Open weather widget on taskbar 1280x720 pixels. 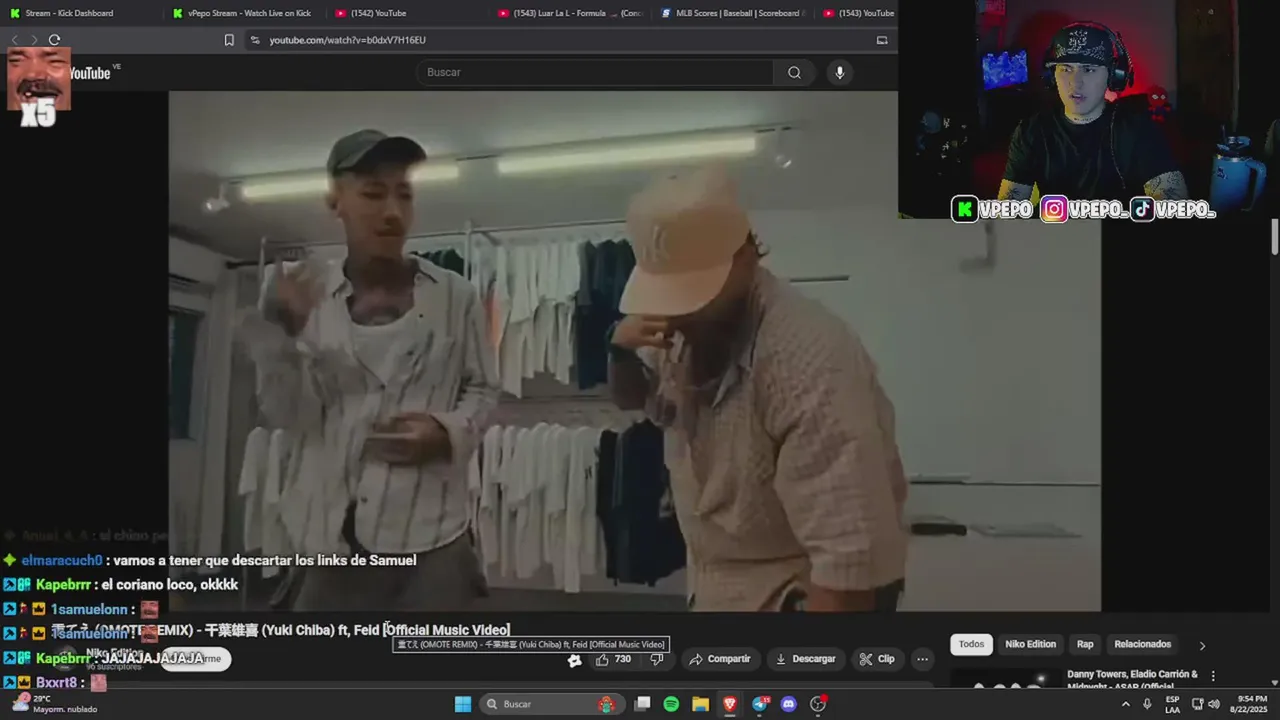[52, 704]
